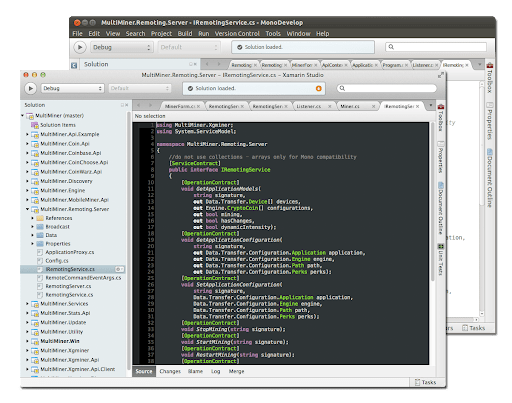This screenshot has width=512, height=403.
Task: Open the Unit Tests side panel
Action: [441, 260]
